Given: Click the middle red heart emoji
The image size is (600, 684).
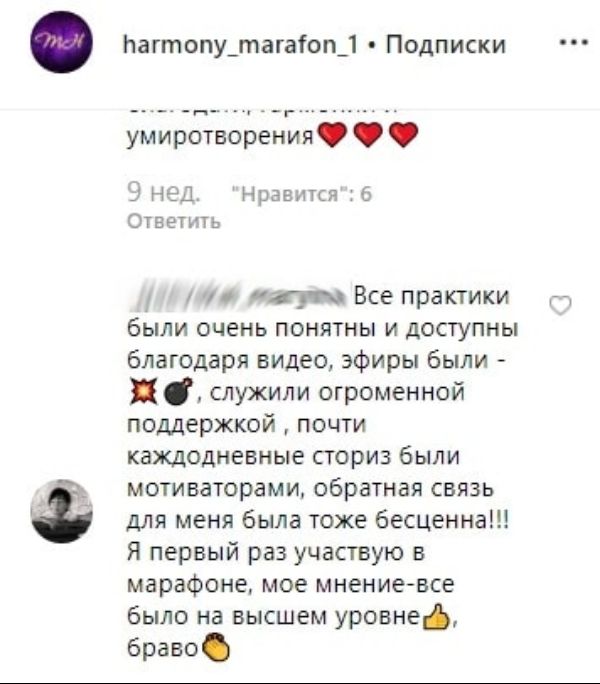Looking at the screenshot, I should 368,135.
